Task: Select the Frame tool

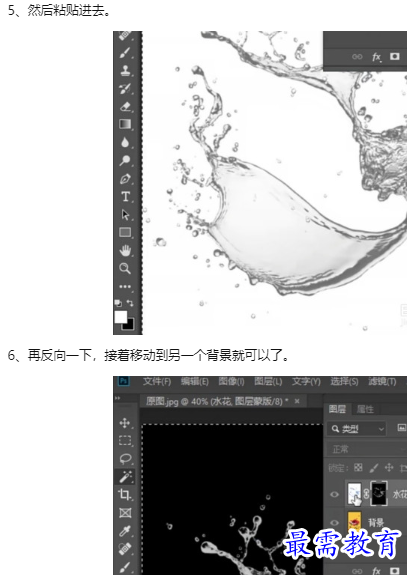Action: click(x=125, y=513)
